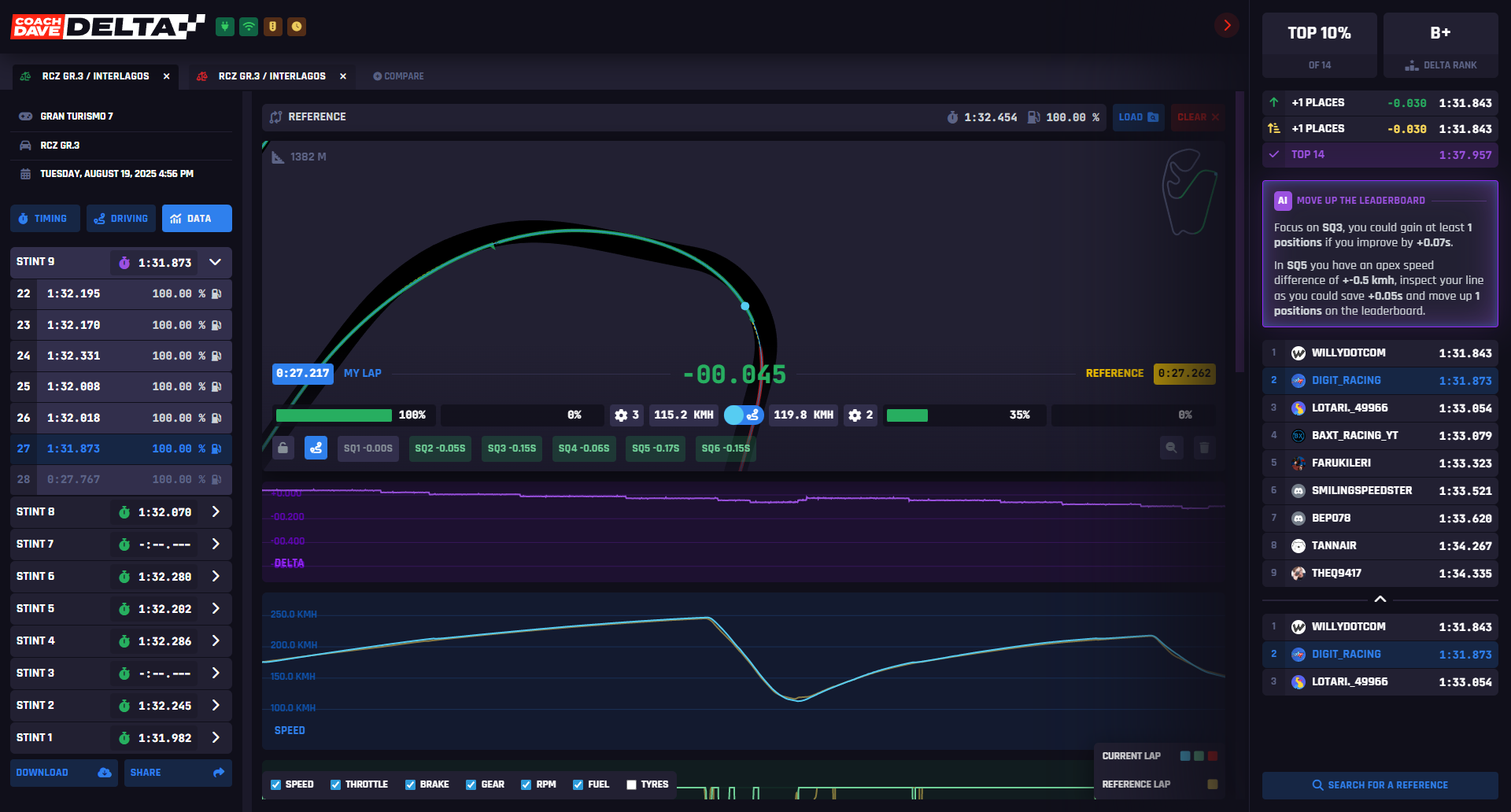Toggle the My Lap / Reference switch
The width and height of the screenshot is (1511, 812).
pyautogui.click(x=744, y=415)
